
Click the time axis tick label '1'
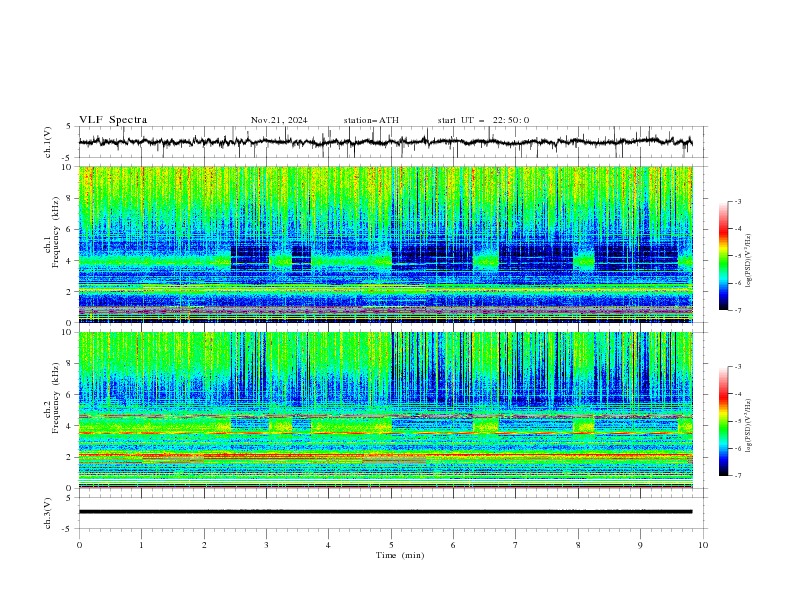pyautogui.click(x=141, y=545)
